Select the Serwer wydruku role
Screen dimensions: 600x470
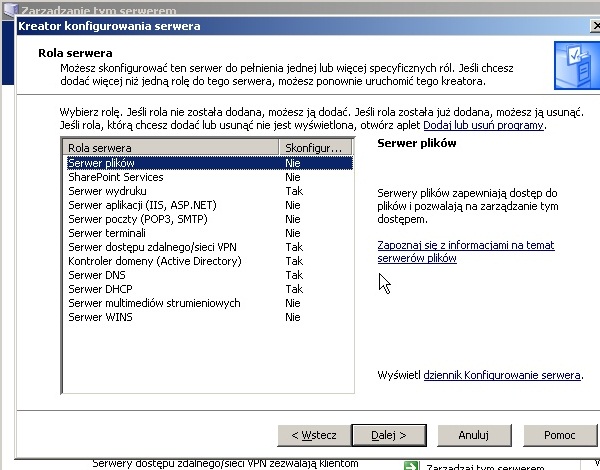[209, 191]
